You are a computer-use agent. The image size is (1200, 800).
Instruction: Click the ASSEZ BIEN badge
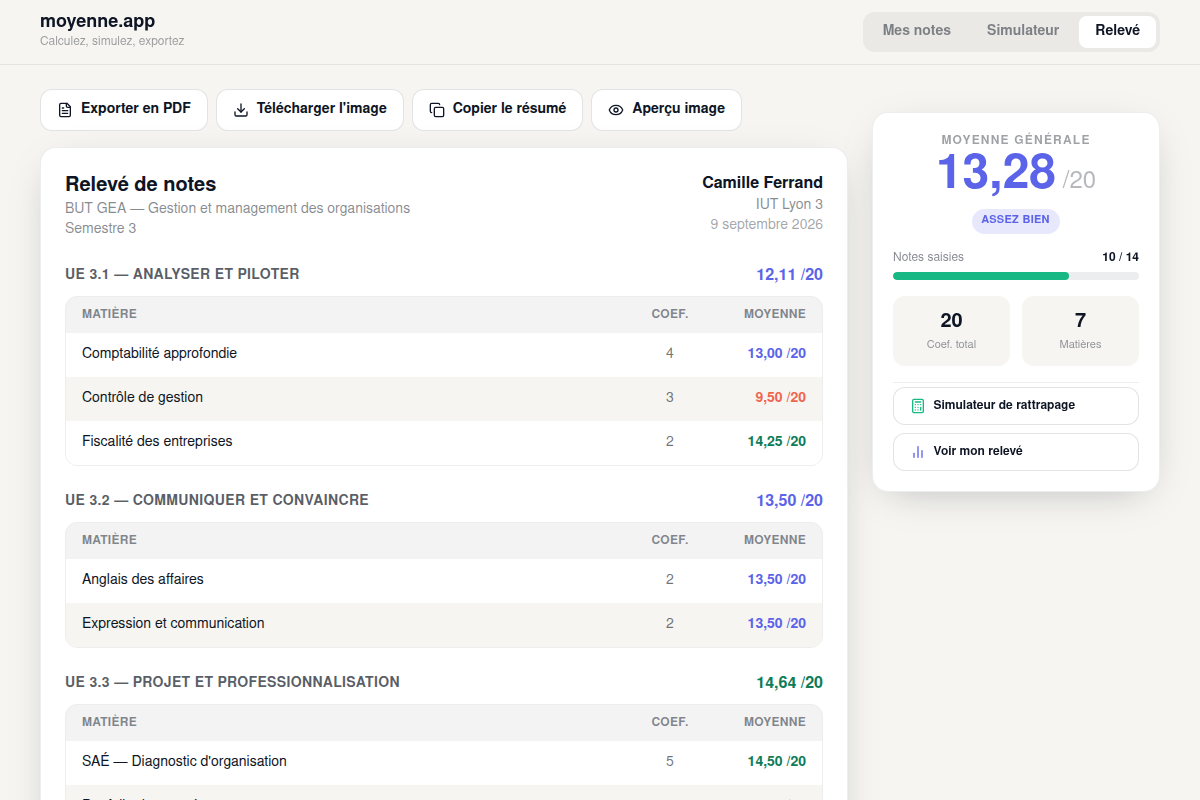tap(1016, 220)
